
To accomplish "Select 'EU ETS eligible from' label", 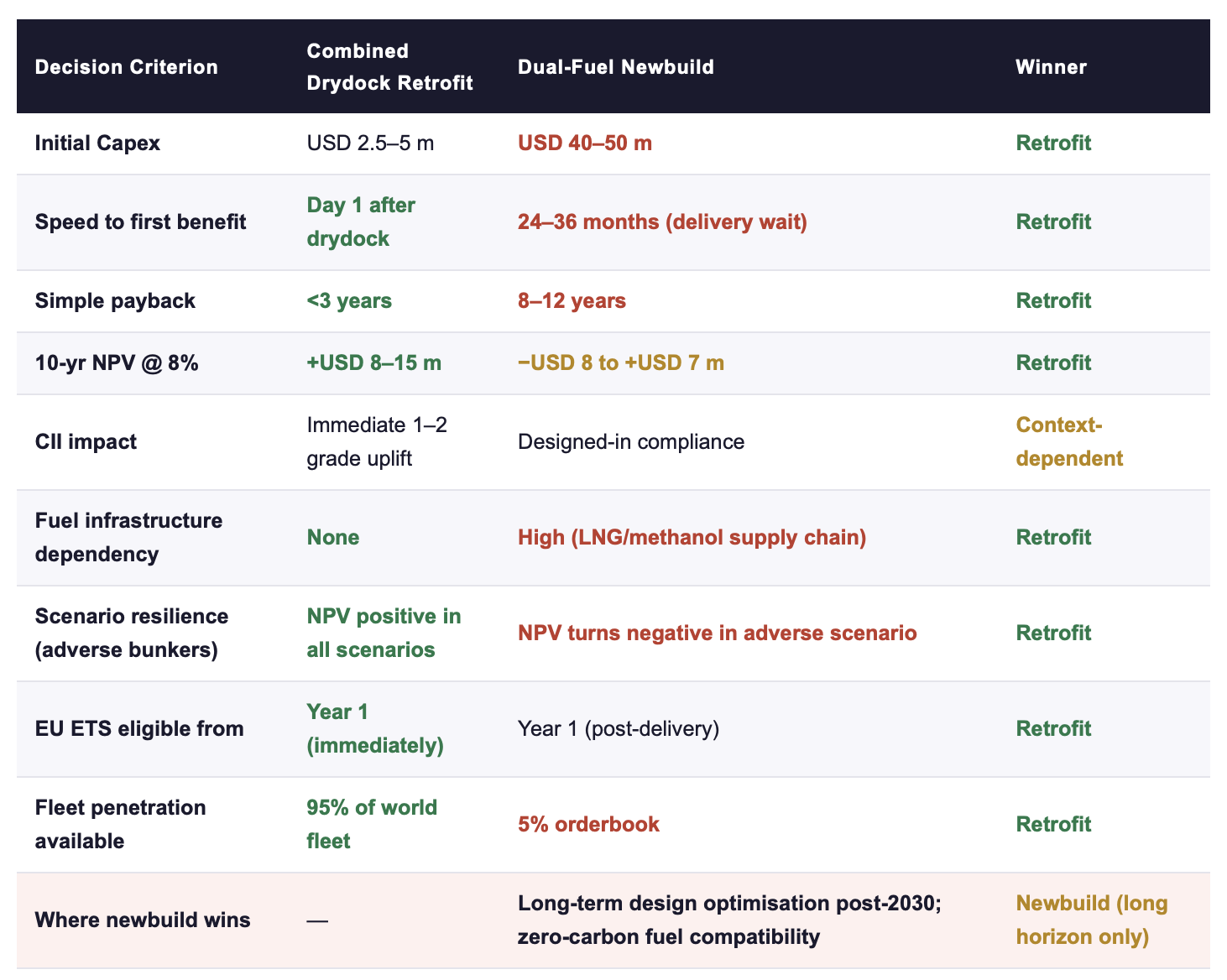I will 139,728.
